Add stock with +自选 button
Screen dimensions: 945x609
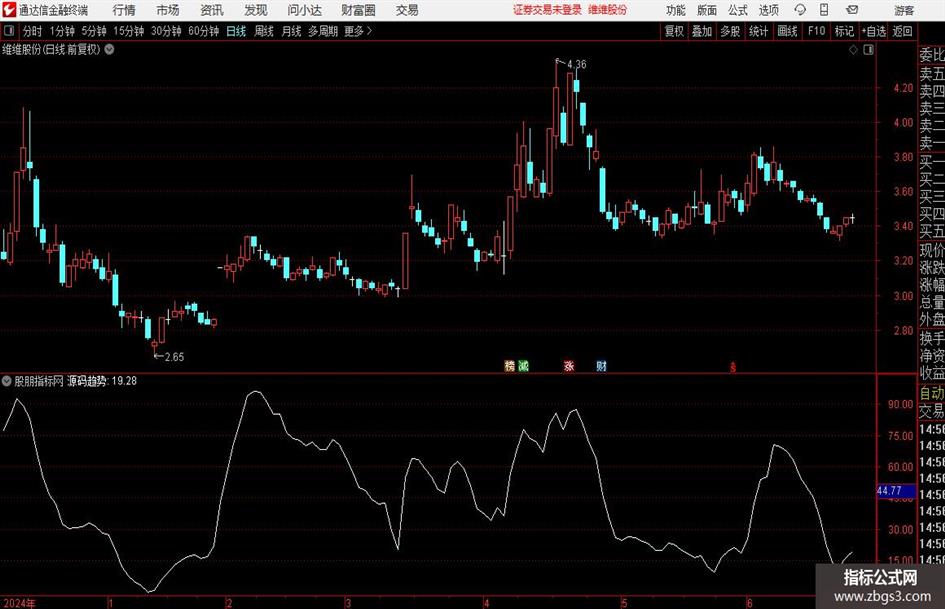click(874, 31)
